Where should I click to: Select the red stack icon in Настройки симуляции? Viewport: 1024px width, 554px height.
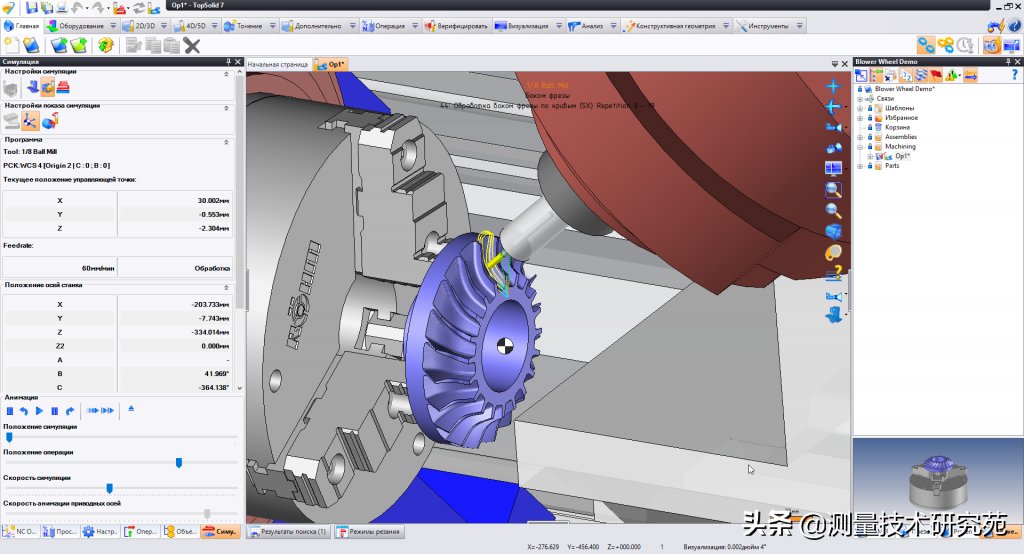pyautogui.click(x=63, y=87)
